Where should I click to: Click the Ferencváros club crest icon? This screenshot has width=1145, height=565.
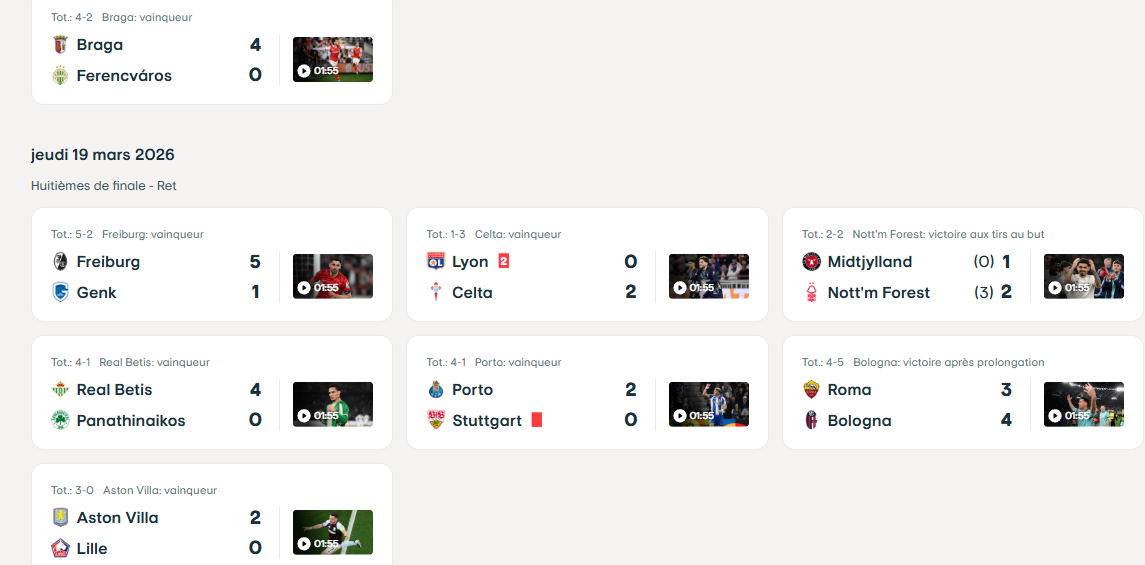click(60, 76)
